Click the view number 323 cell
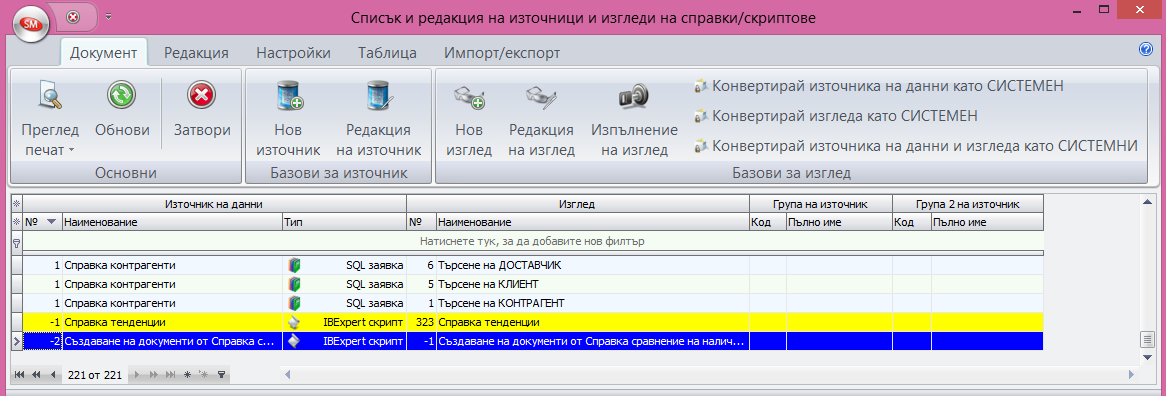Viewport: 1166px width, 396px height. 422,322
